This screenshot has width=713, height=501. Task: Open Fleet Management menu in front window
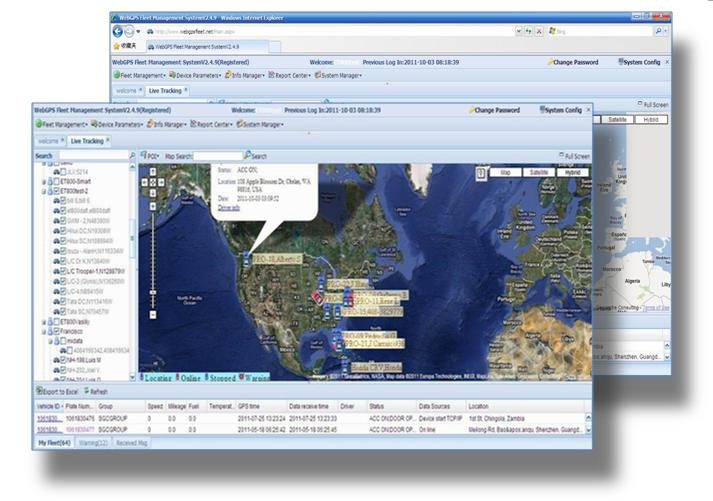click(61, 124)
